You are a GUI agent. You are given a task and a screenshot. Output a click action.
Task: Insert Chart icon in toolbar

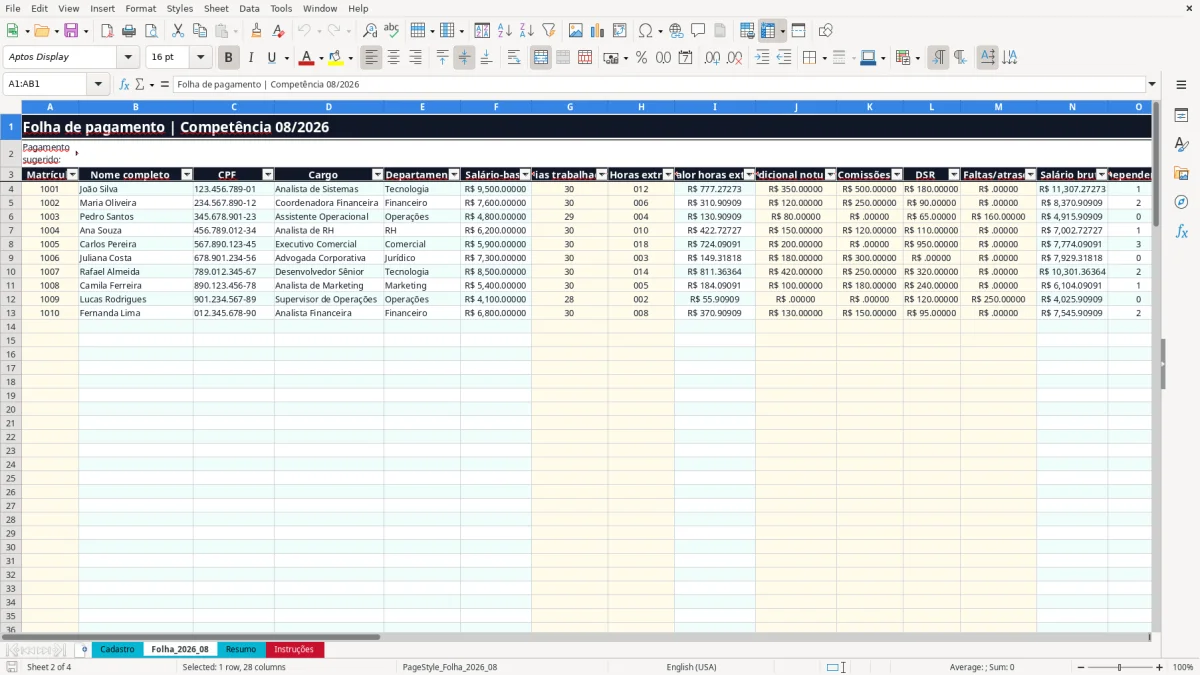coord(598,31)
